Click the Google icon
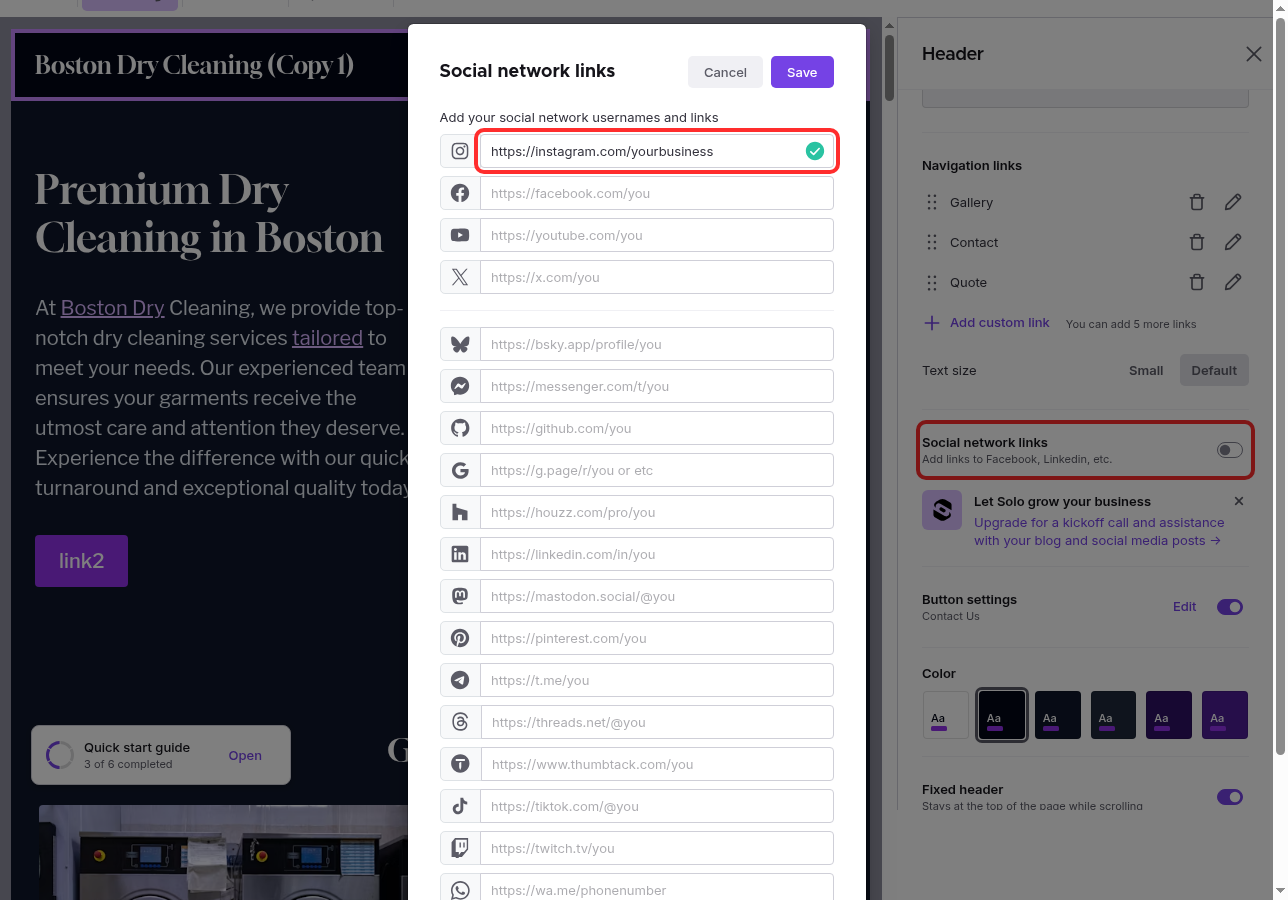The image size is (1288, 900). point(460,470)
